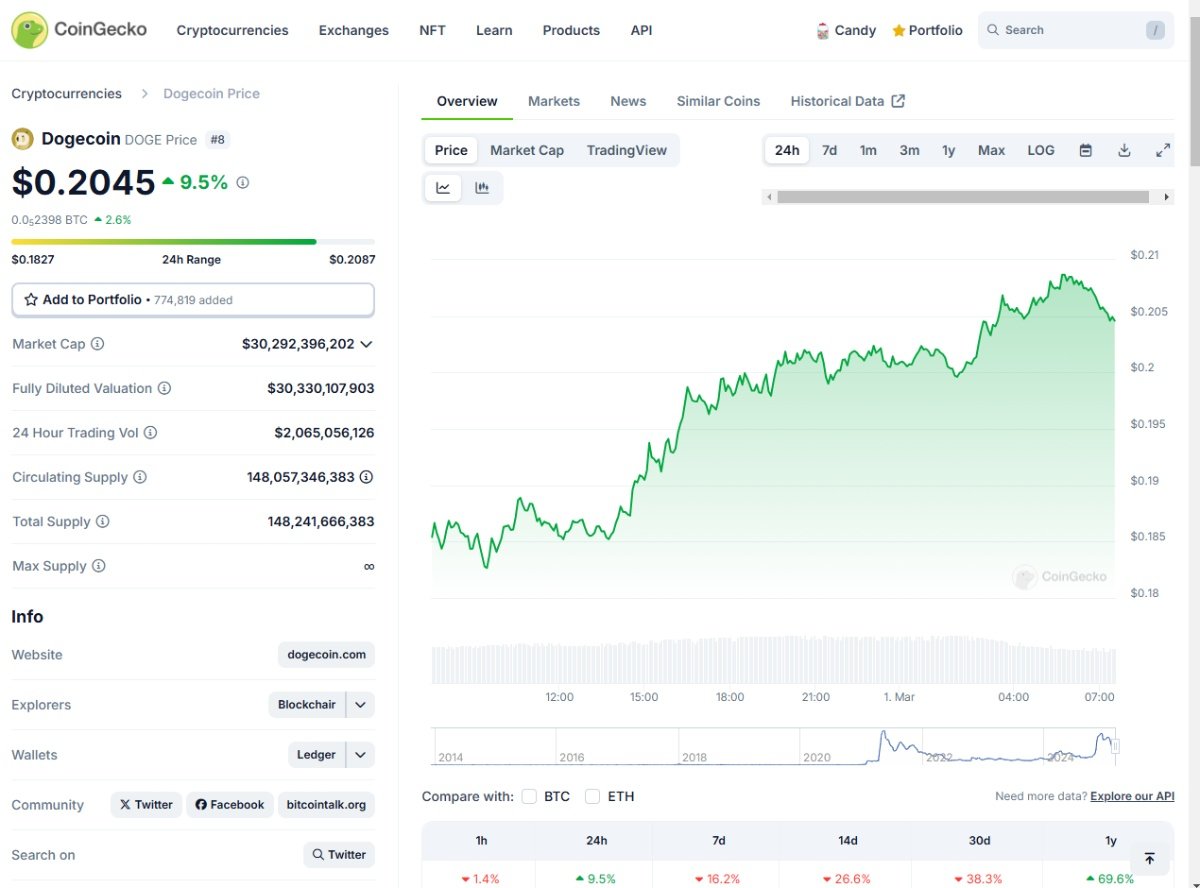Open NFT nav menu

(432, 30)
